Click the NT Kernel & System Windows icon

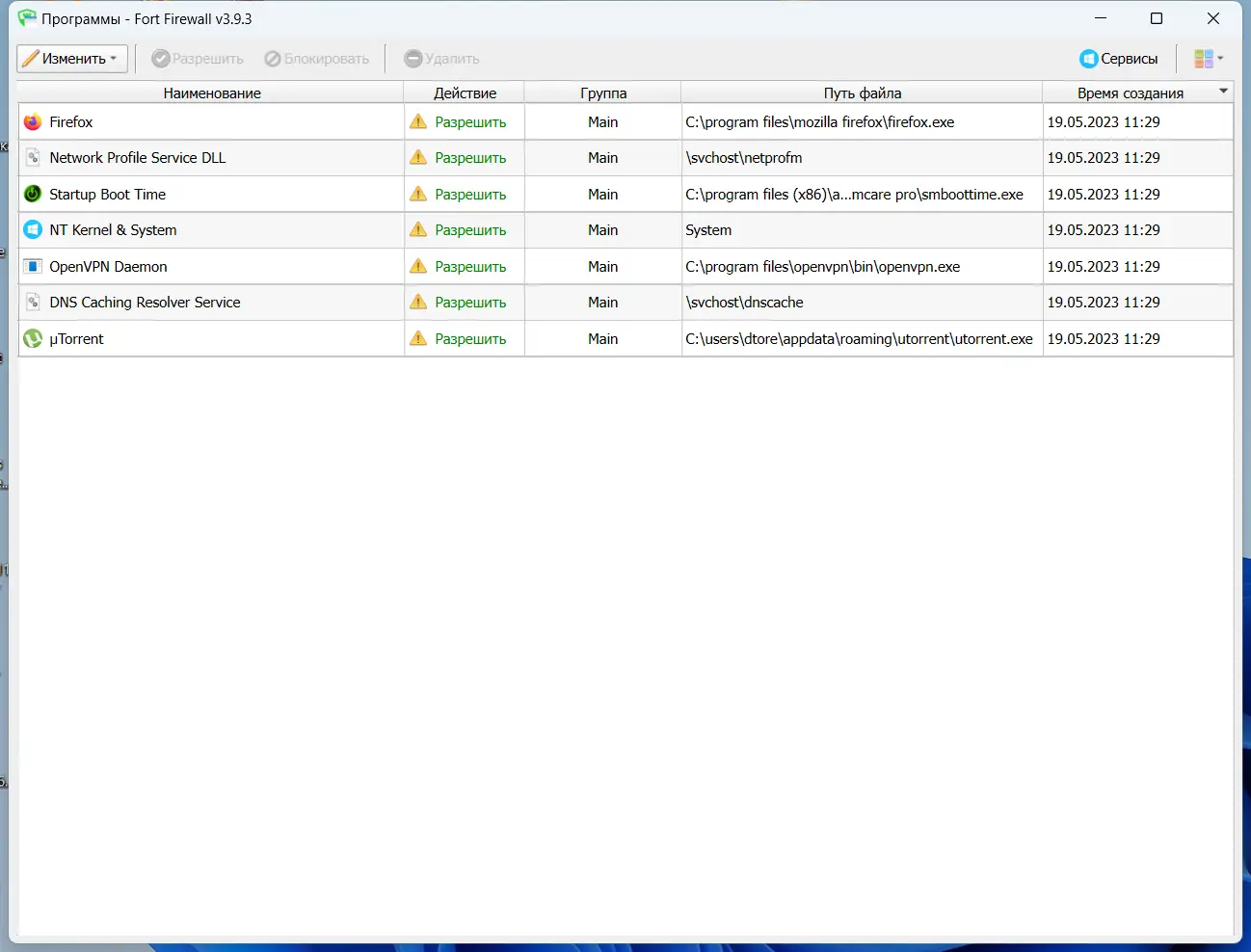[33, 230]
